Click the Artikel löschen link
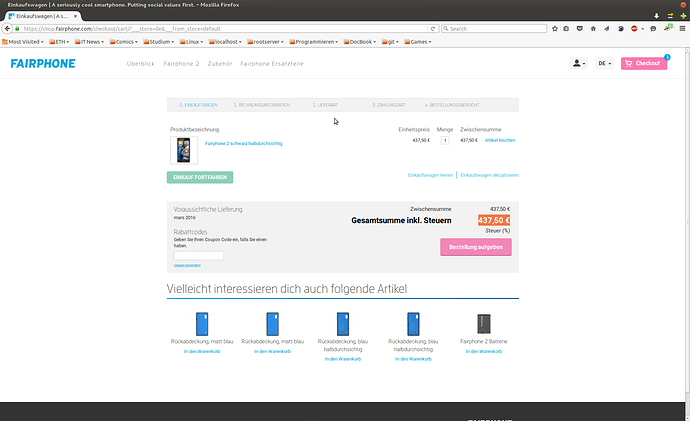The width and height of the screenshot is (690, 421). [500, 140]
